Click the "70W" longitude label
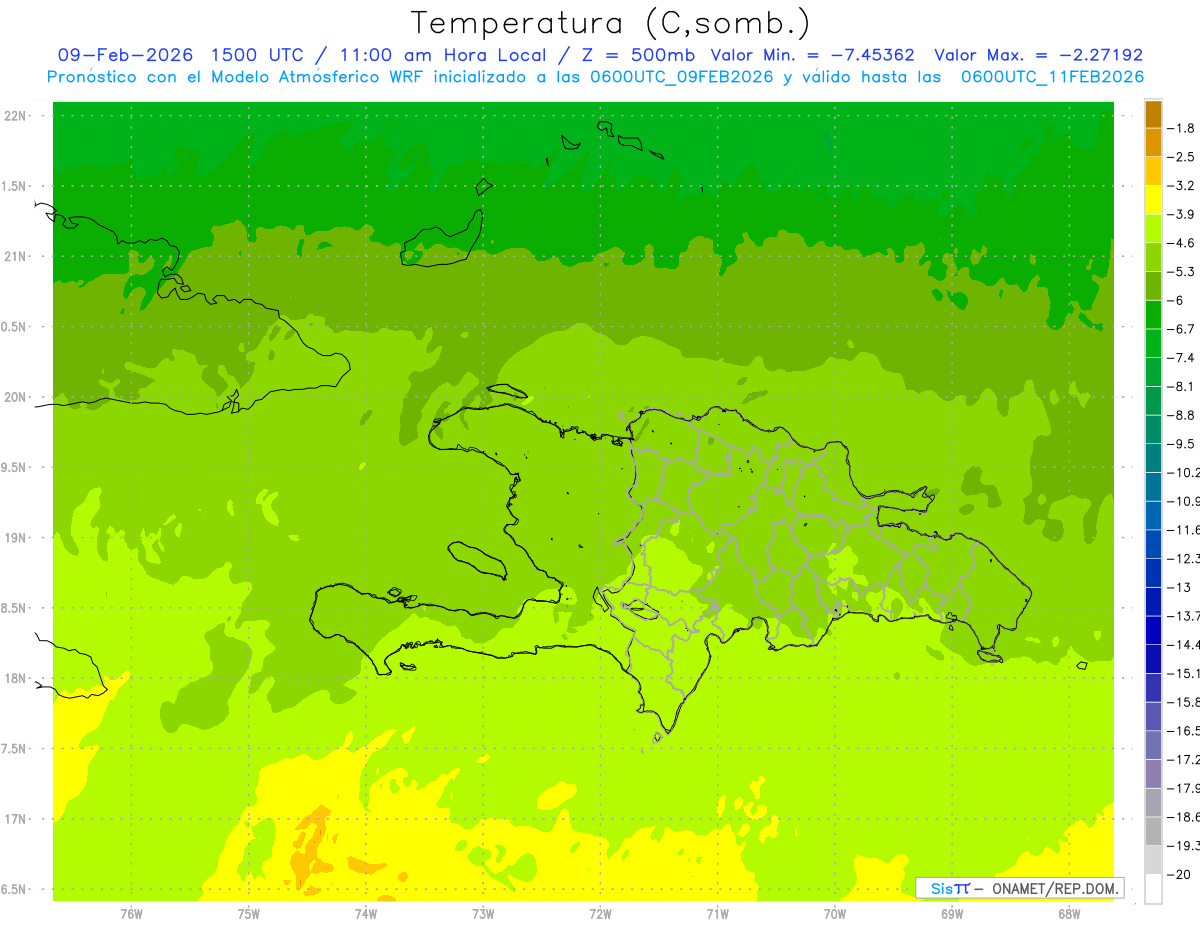This screenshot has width=1200, height=927. point(835,914)
